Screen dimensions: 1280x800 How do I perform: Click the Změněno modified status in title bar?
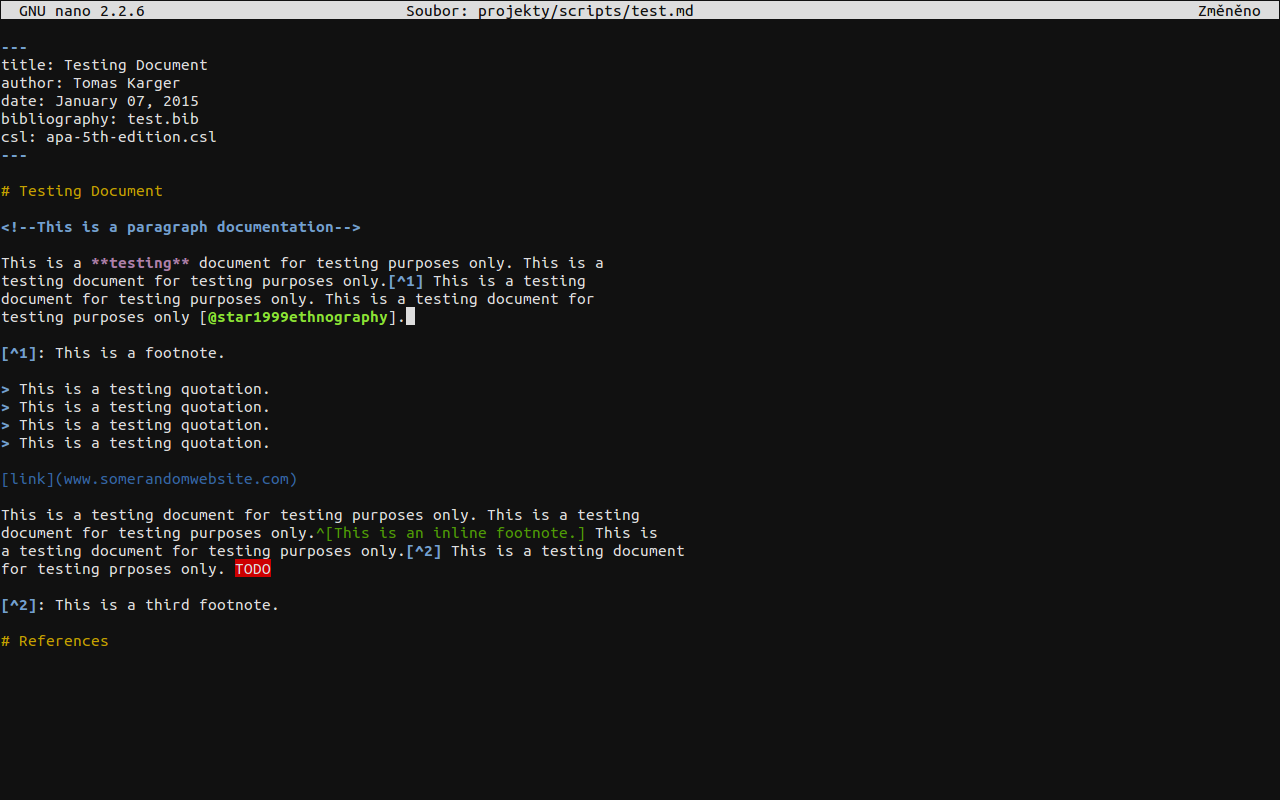coord(1229,11)
